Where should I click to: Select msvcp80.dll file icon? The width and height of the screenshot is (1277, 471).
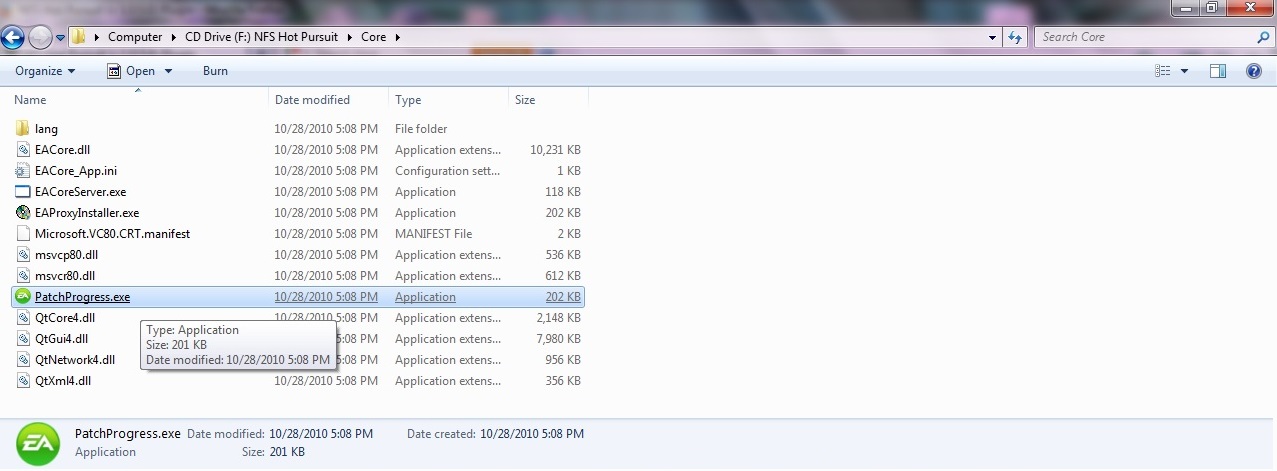pyautogui.click(x=24, y=255)
